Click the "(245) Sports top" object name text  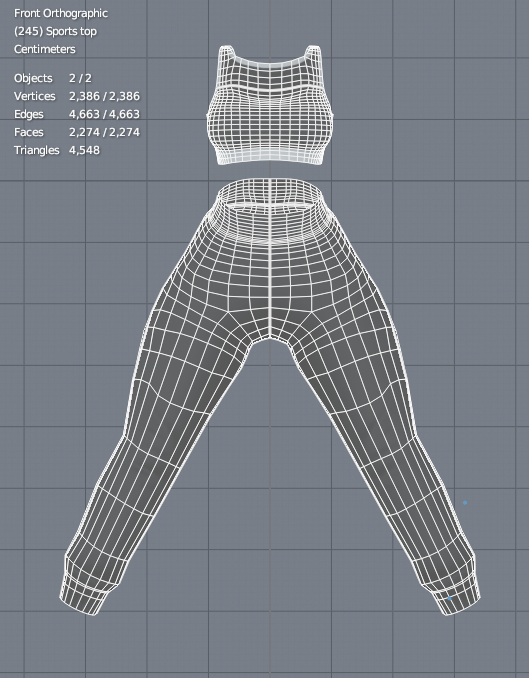point(55,32)
